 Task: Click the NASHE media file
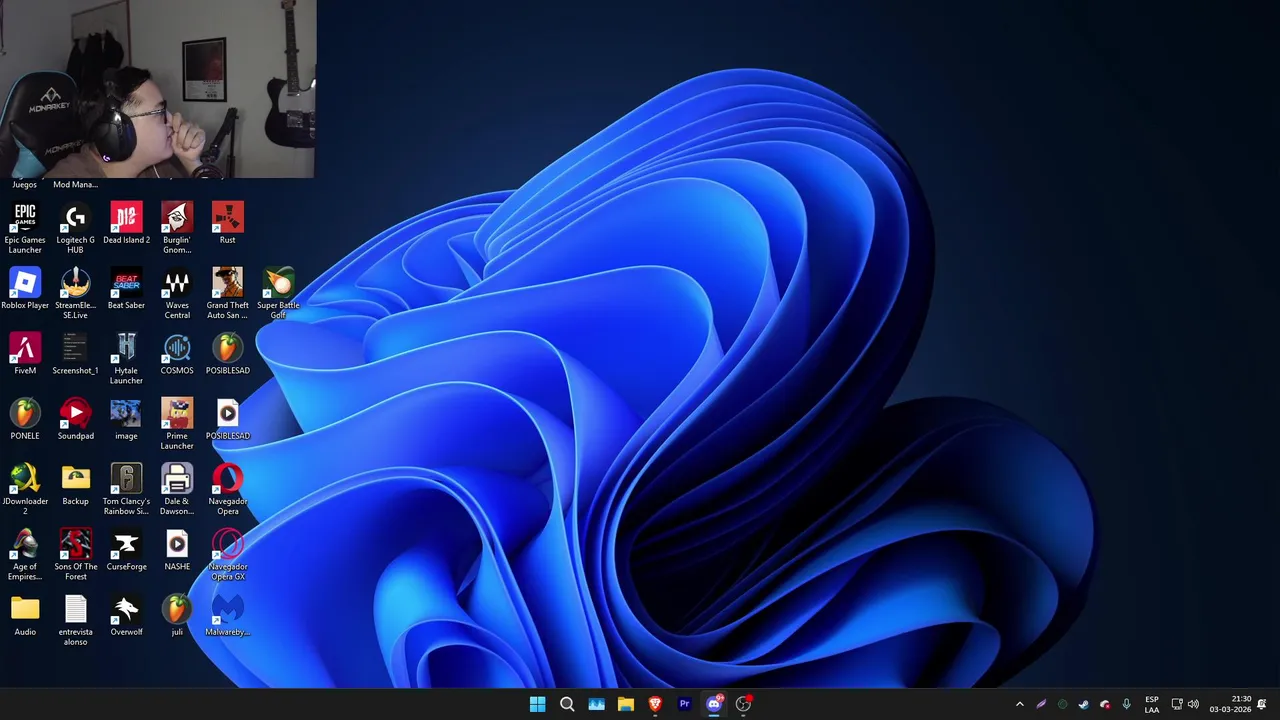coord(177,550)
